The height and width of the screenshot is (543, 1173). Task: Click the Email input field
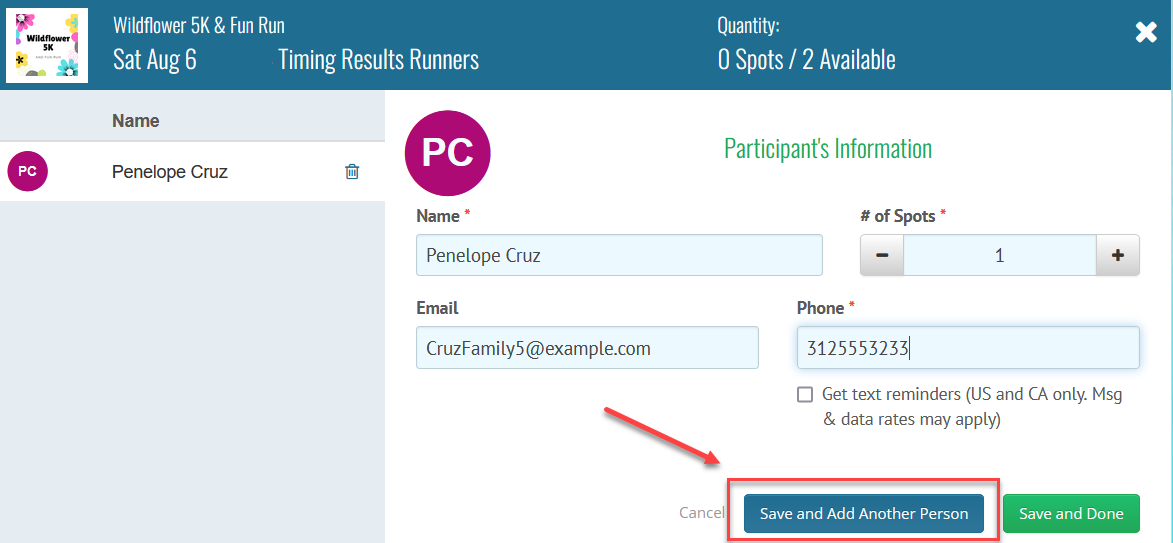click(x=587, y=348)
